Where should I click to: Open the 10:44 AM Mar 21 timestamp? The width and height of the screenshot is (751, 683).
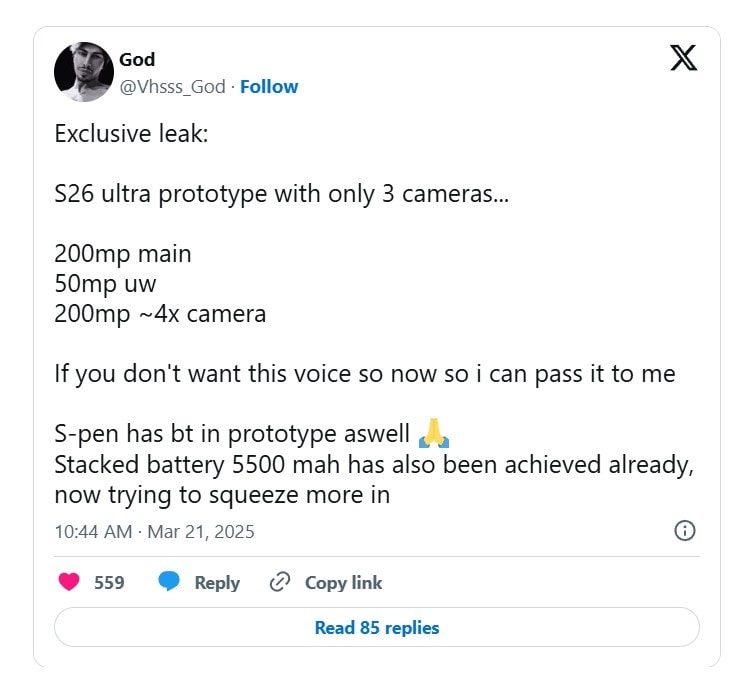point(154,531)
